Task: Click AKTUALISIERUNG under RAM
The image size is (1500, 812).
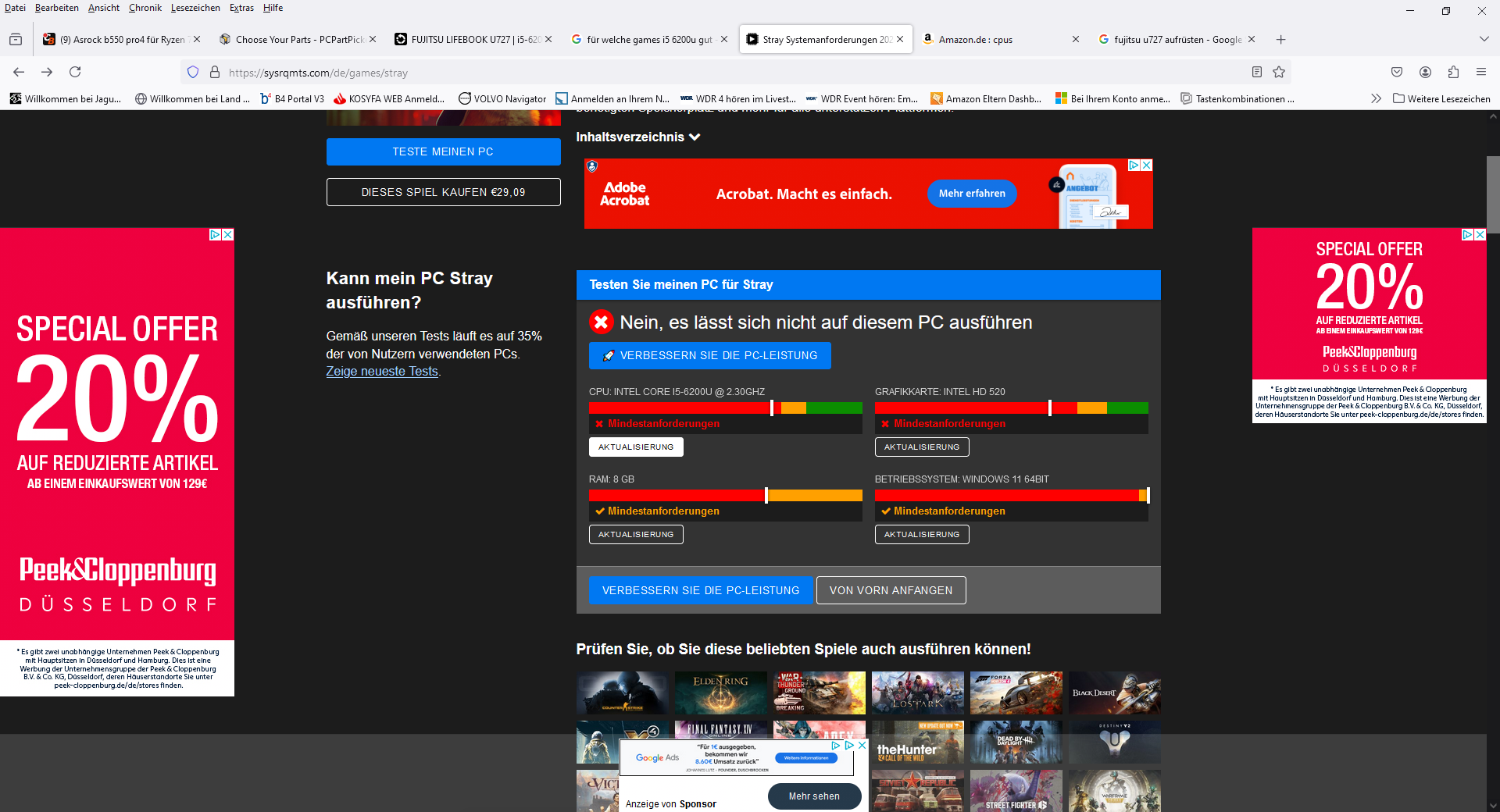Action: click(636, 534)
